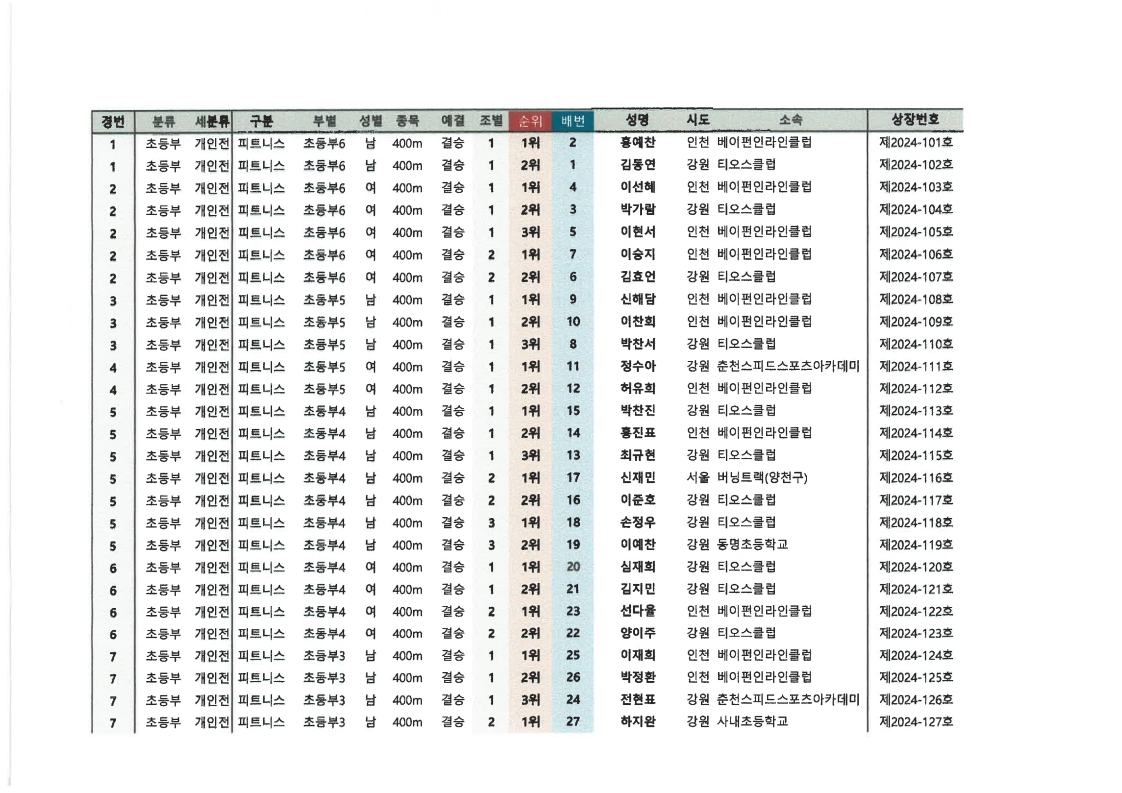The width and height of the screenshot is (1122, 793).
Task: Select the name 정수아
Action: click(x=638, y=366)
